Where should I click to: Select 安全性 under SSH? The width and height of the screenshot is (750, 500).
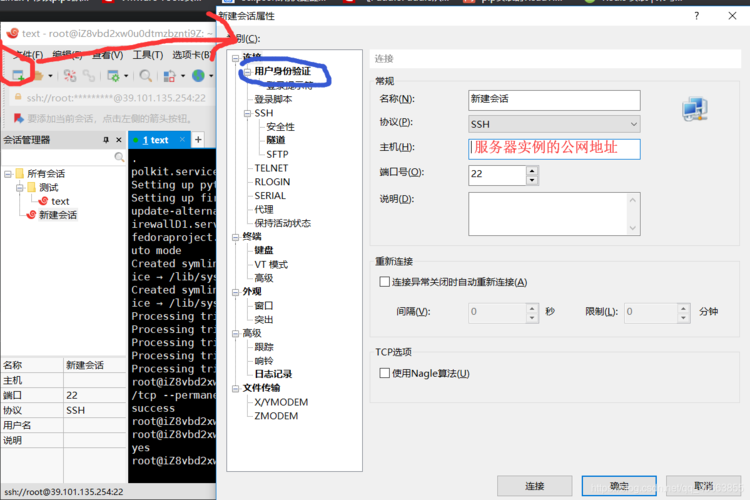(280, 127)
